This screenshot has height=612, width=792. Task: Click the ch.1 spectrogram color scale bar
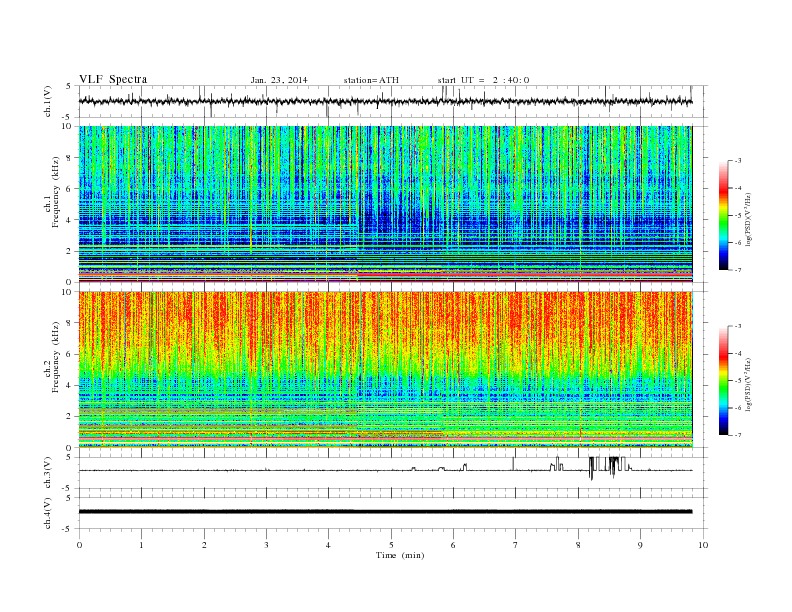[723, 215]
